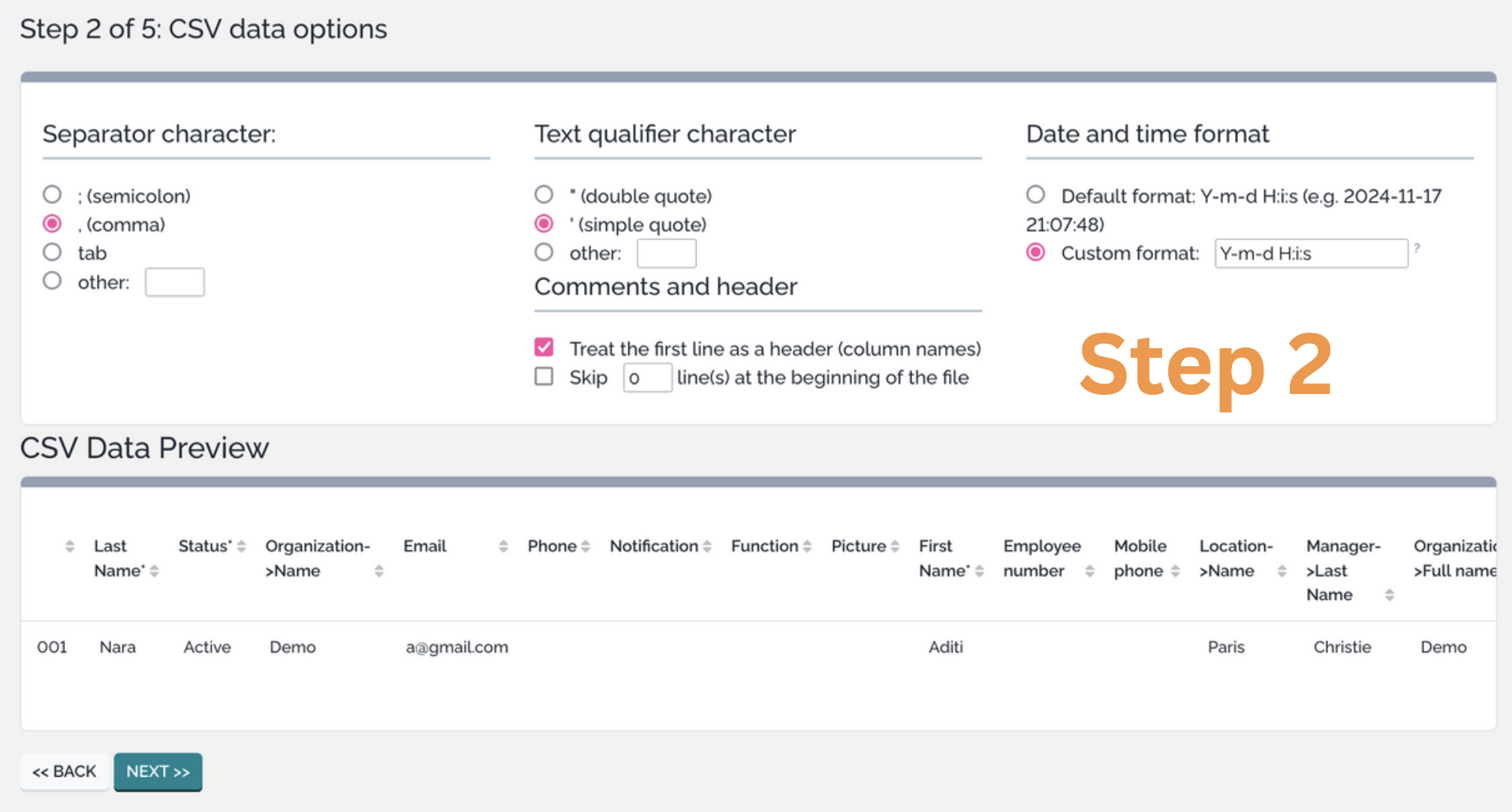The image size is (1512, 812).
Task: Go back with the << BACK button
Action: pyautogui.click(x=65, y=771)
